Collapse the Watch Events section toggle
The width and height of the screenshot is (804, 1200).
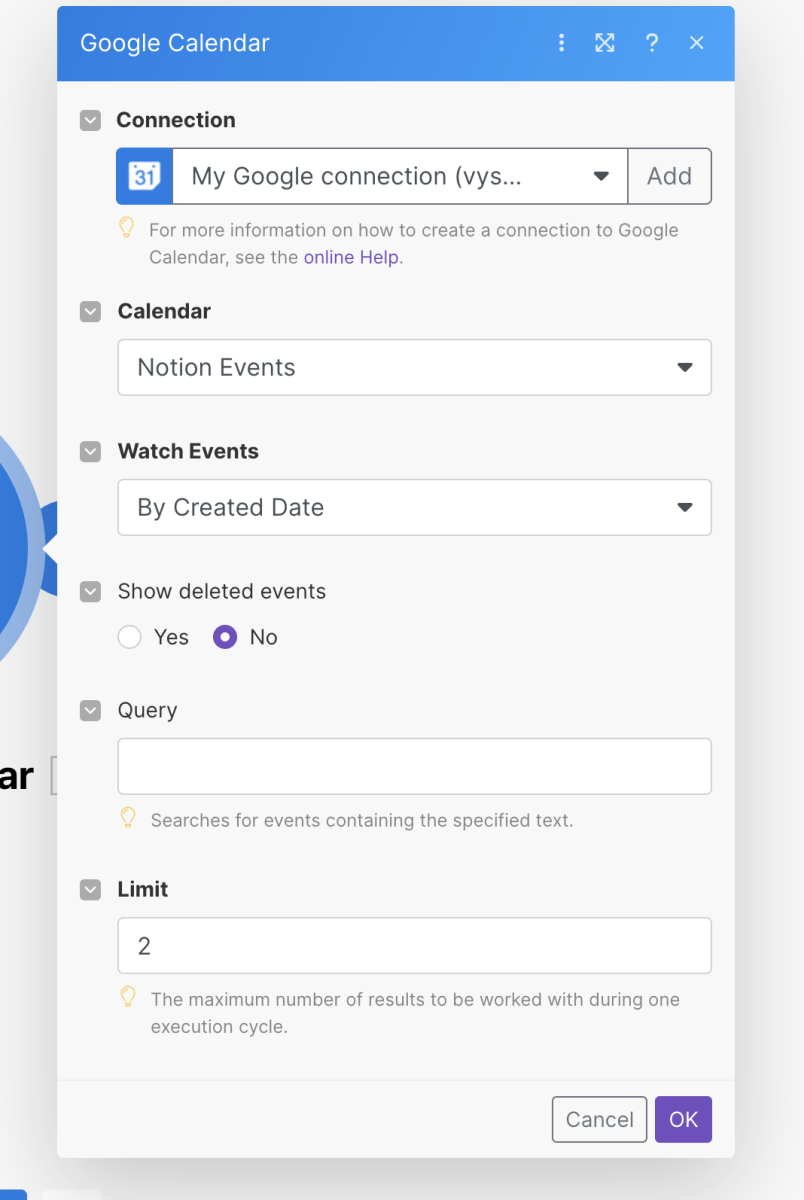91,452
